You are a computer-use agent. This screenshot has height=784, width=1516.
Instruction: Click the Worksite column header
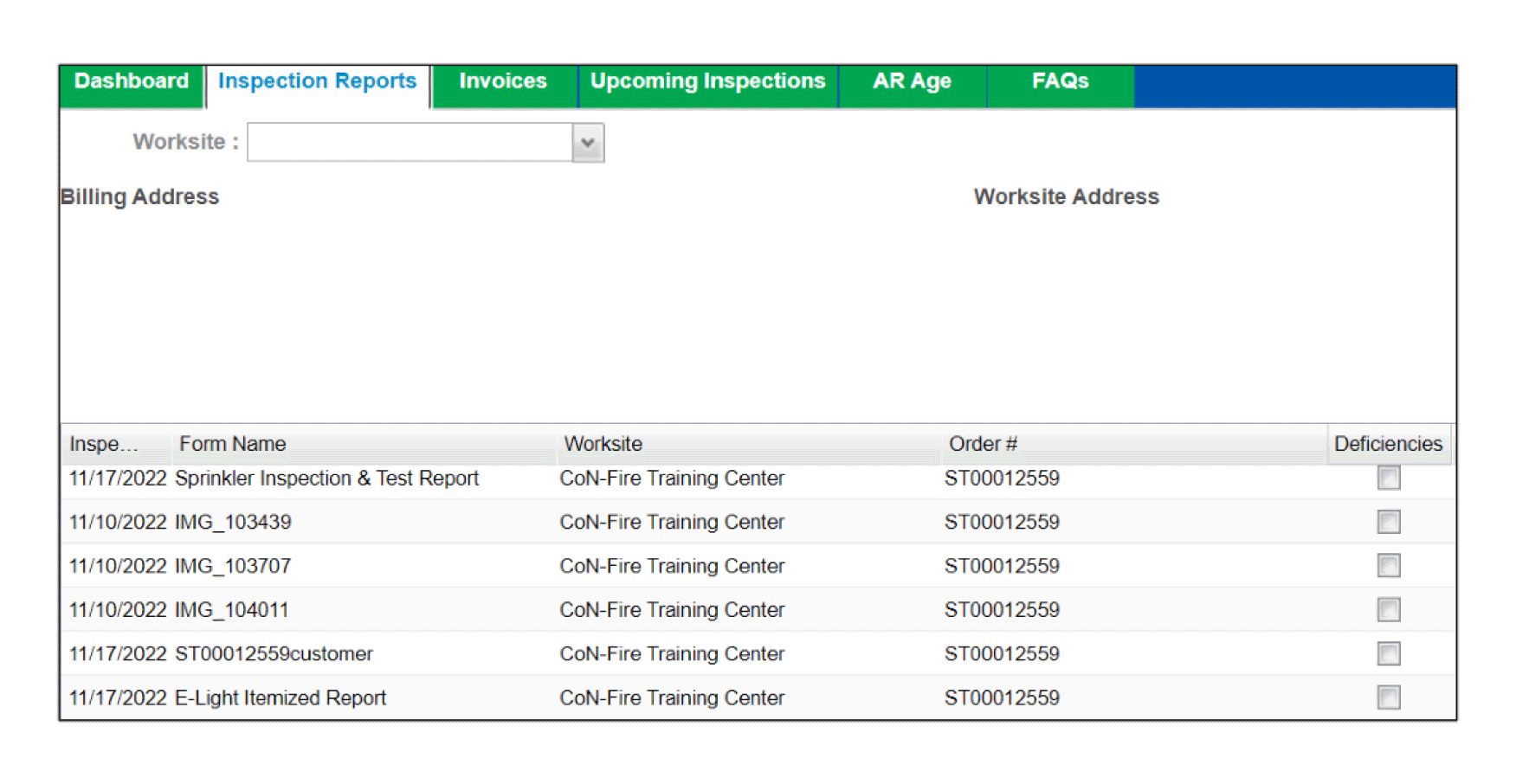pyautogui.click(x=603, y=444)
